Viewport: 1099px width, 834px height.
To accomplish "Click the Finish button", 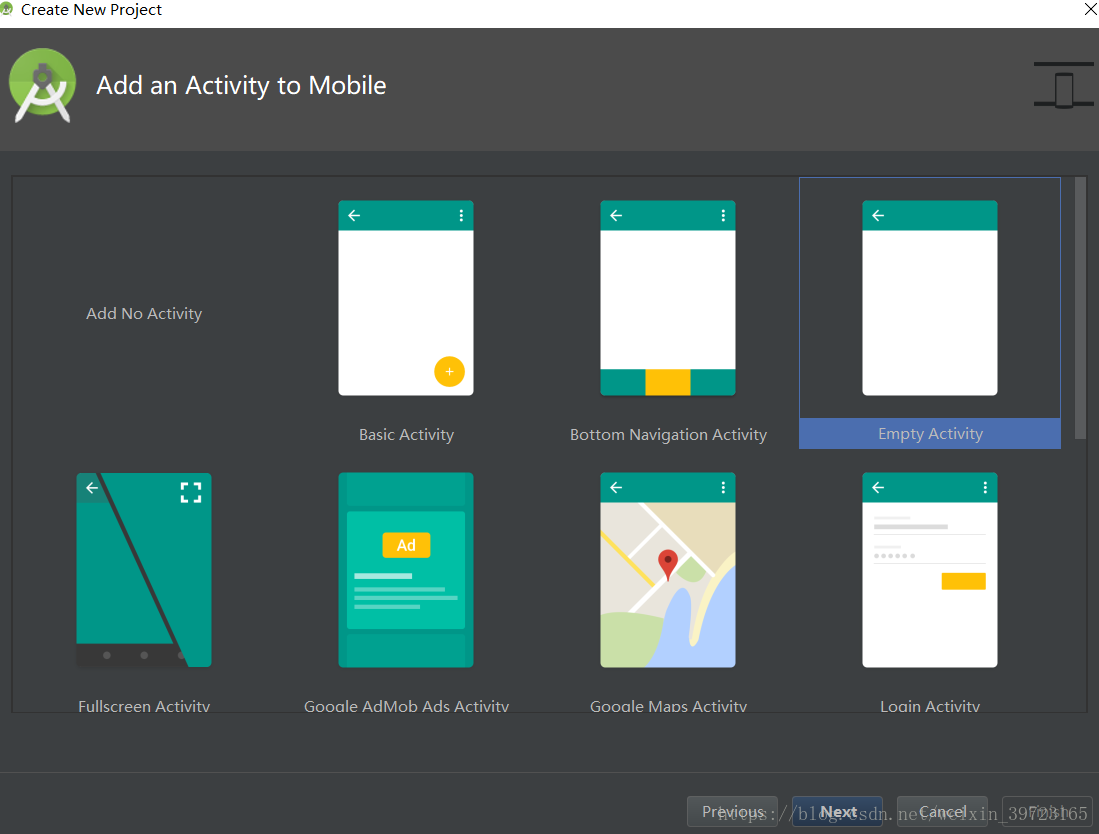I will pos(1048,812).
